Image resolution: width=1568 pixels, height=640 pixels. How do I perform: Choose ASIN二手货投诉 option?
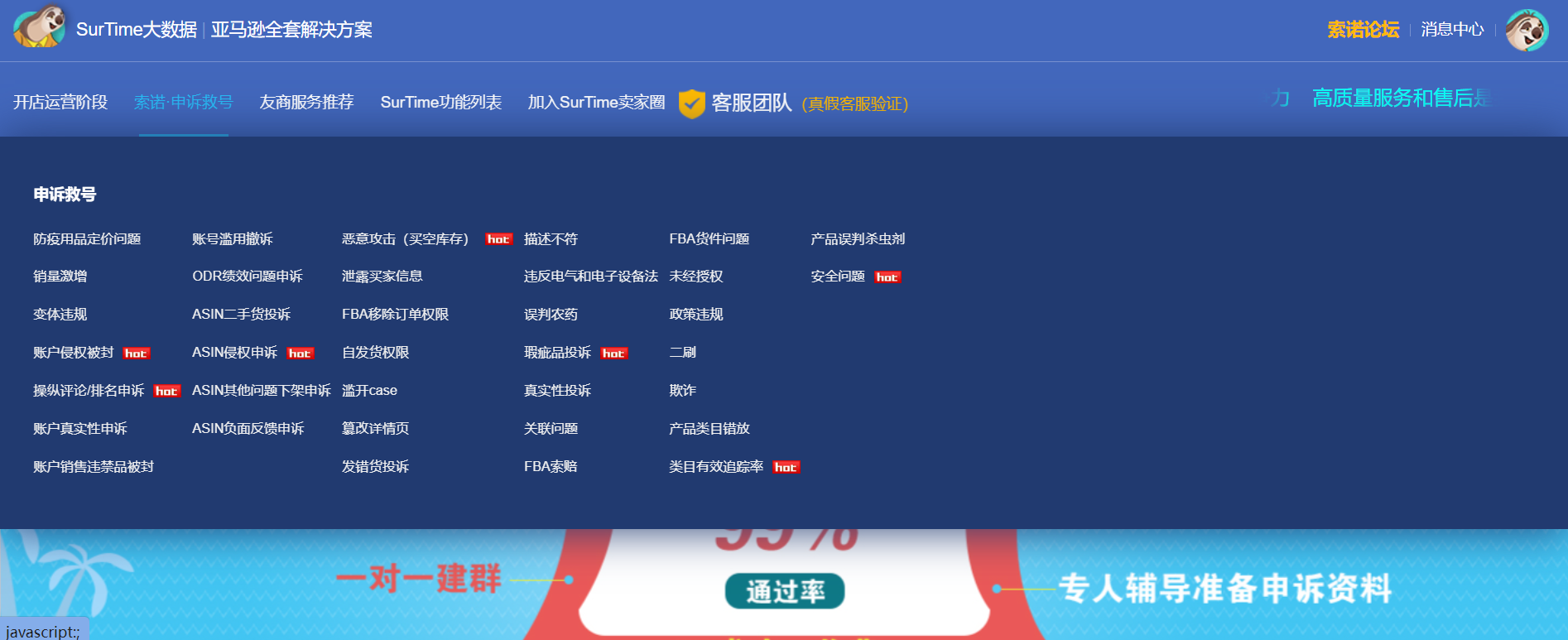242,315
